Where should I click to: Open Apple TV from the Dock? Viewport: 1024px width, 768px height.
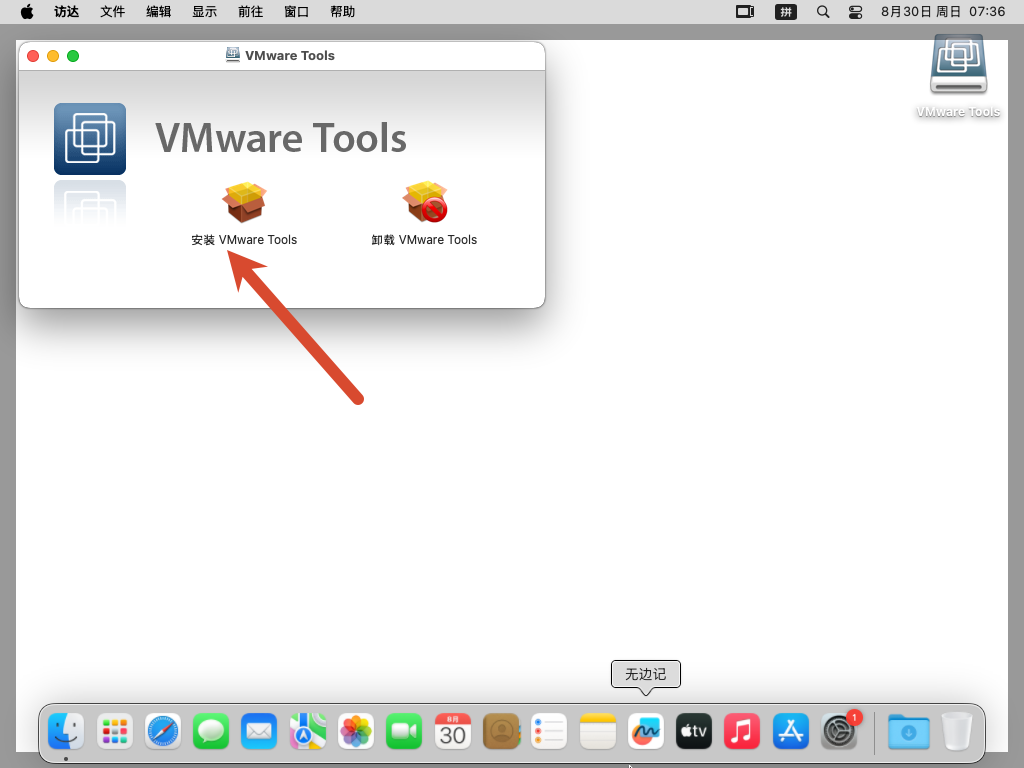click(x=694, y=731)
